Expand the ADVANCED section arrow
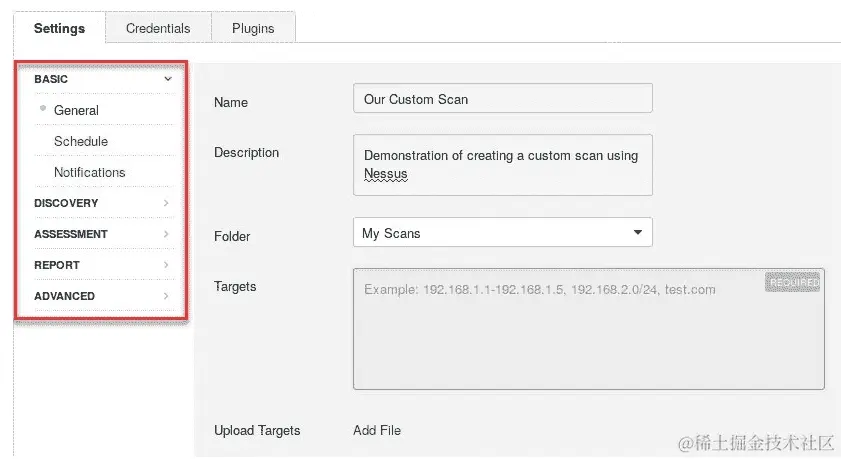 pos(166,296)
